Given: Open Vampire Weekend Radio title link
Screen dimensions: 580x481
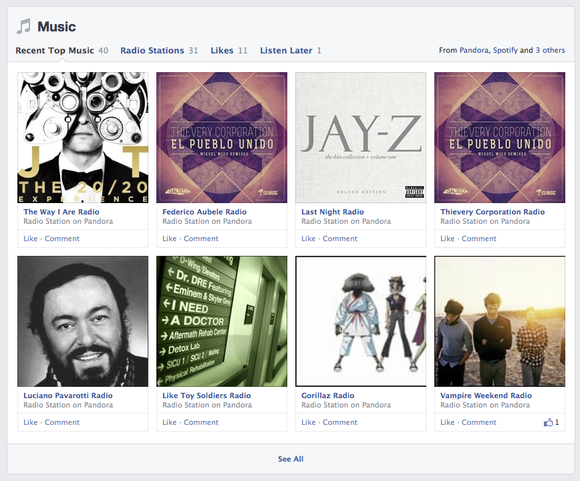Looking at the screenshot, I should [x=486, y=395].
